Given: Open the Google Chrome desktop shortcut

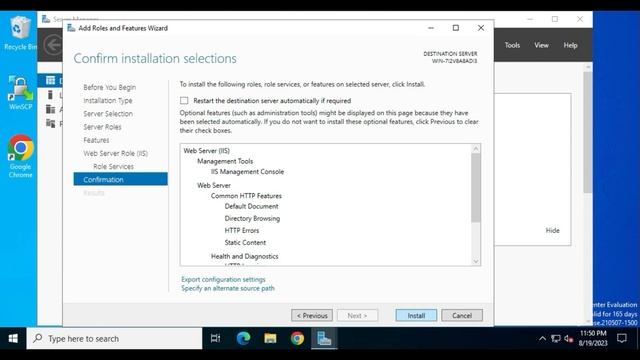Looking at the screenshot, I should click(x=20, y=156).
